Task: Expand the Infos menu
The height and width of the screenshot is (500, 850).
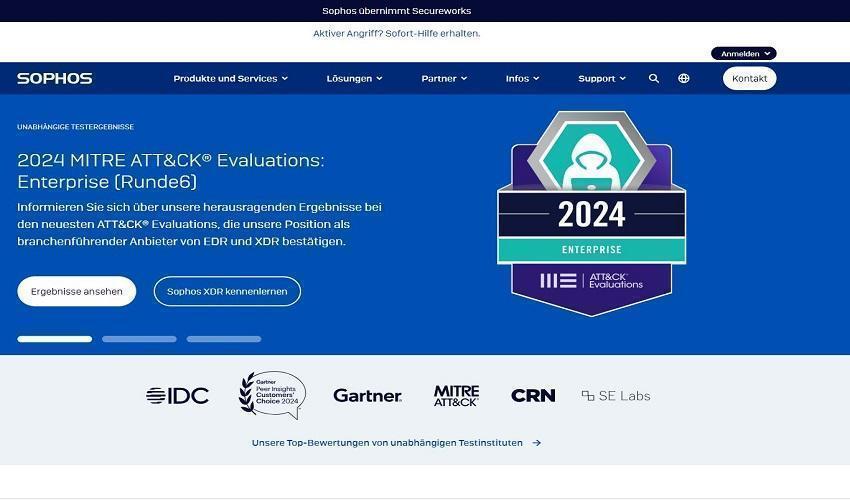Action: pyautogui.click(x=523, y=79)
